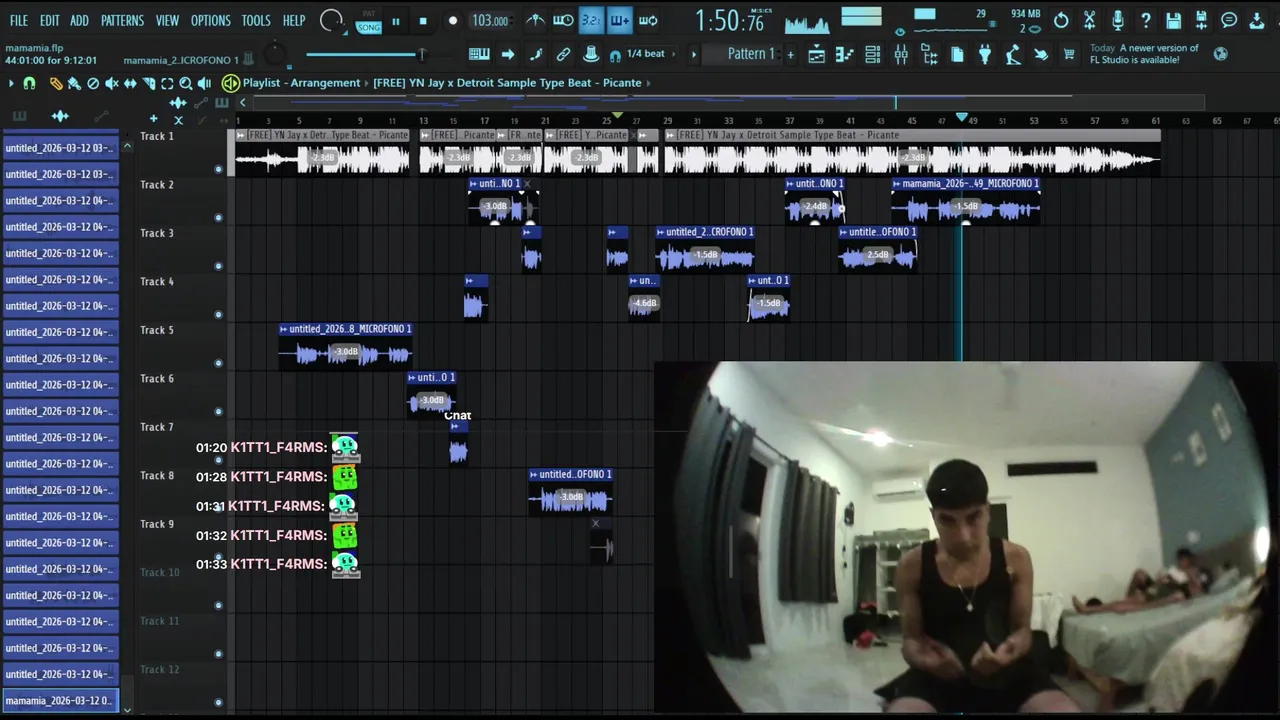The image size is (1280, 720).
Task: Click the 103.000 tempo field
Action: pyautogui.click(x=490, y=21)
